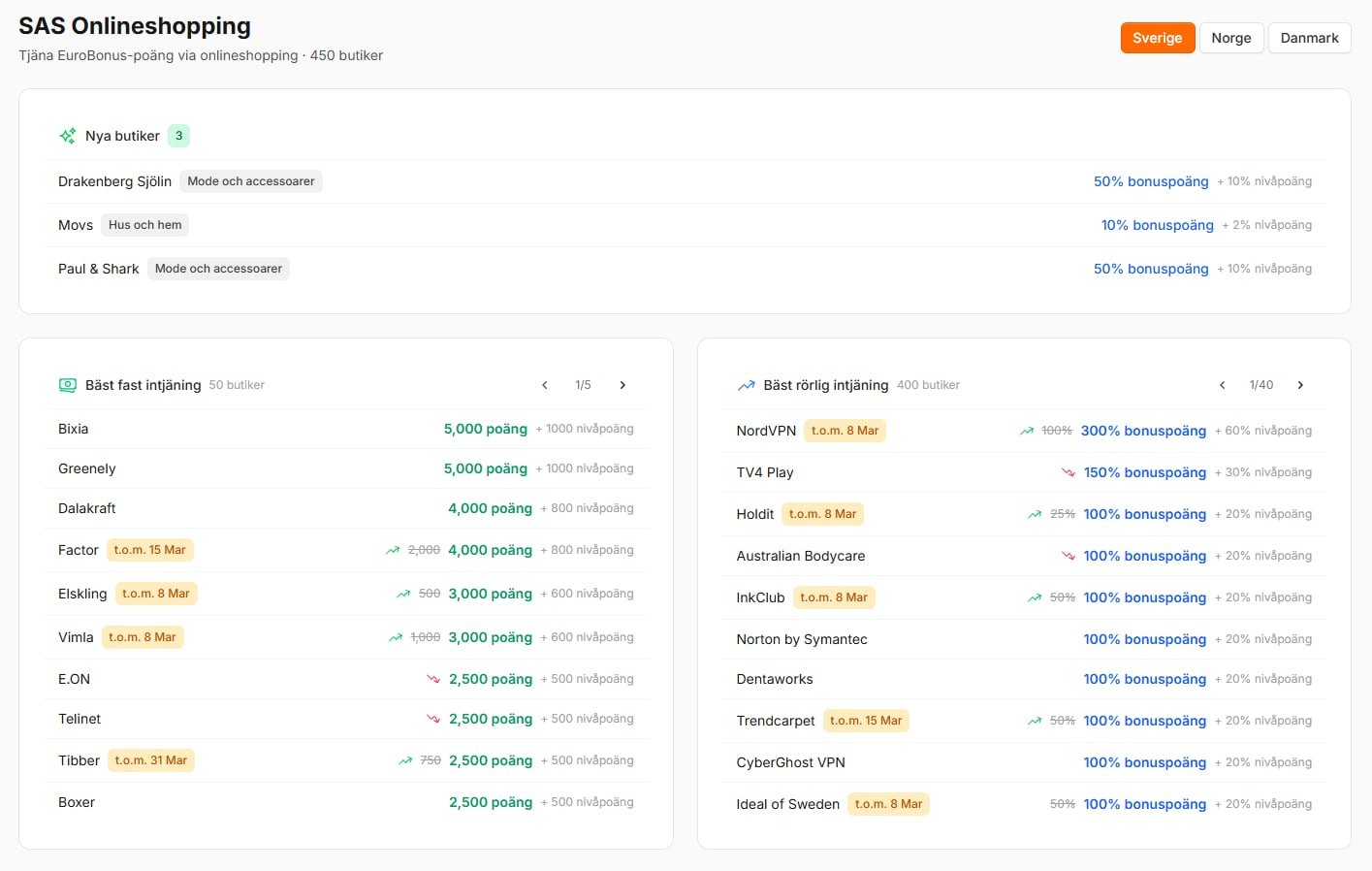
Task: Switch the country to Sverige
Action: [x=1157, y=38]
